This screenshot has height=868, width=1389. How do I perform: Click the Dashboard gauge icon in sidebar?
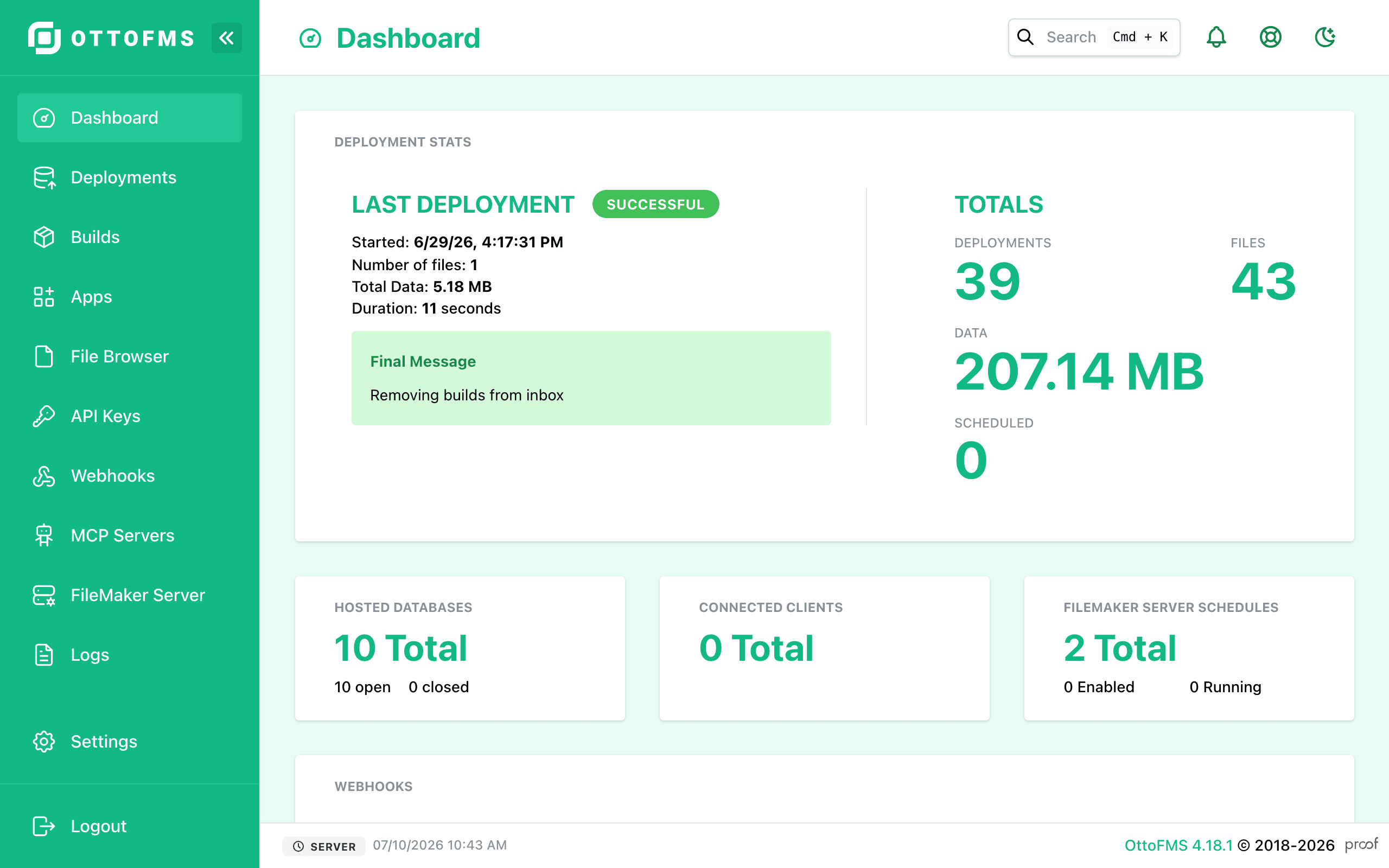pyautogui.click(x=44, y=118)
